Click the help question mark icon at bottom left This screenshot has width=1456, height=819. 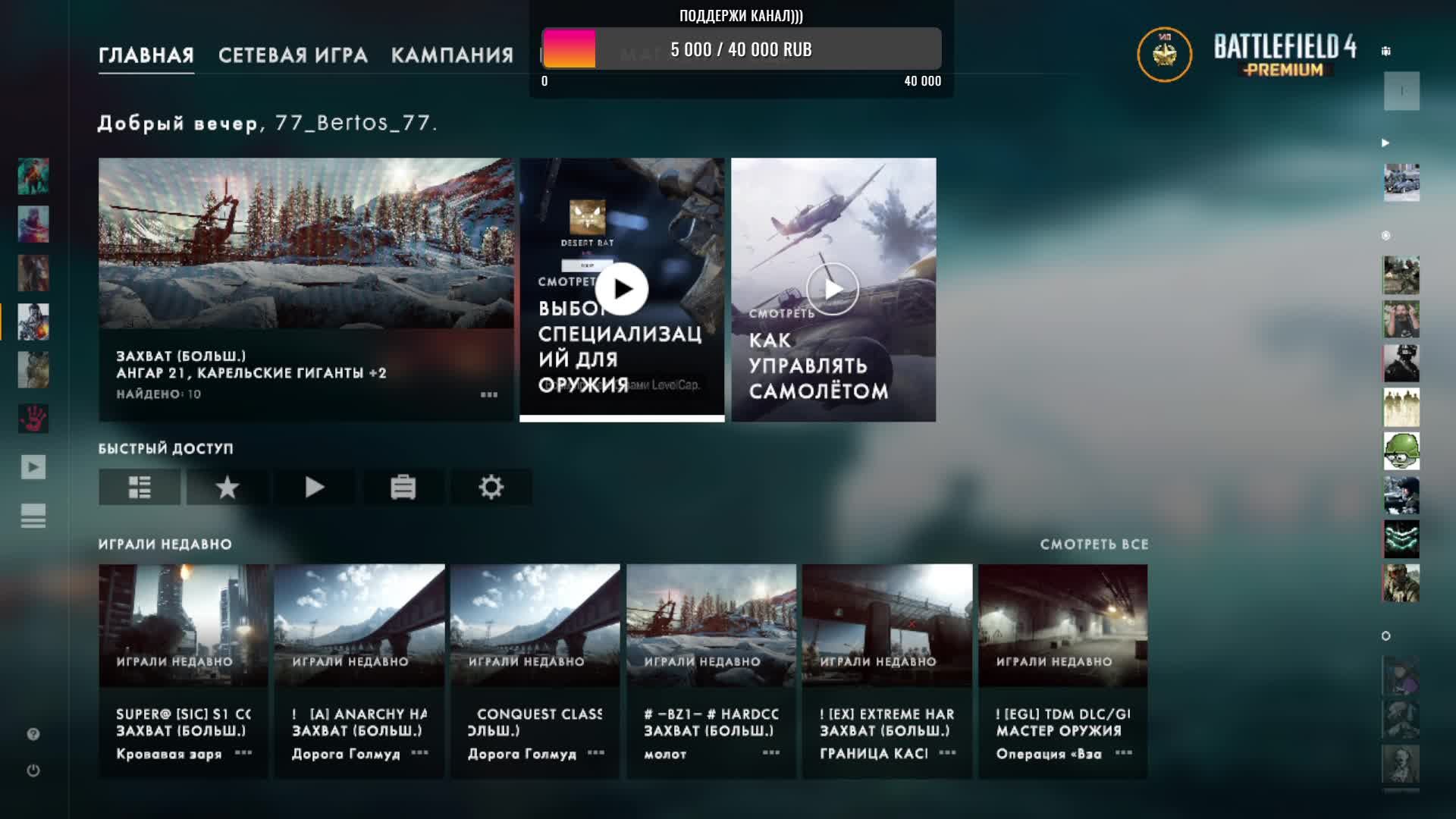pyautogui.click(x=32, y=733)
